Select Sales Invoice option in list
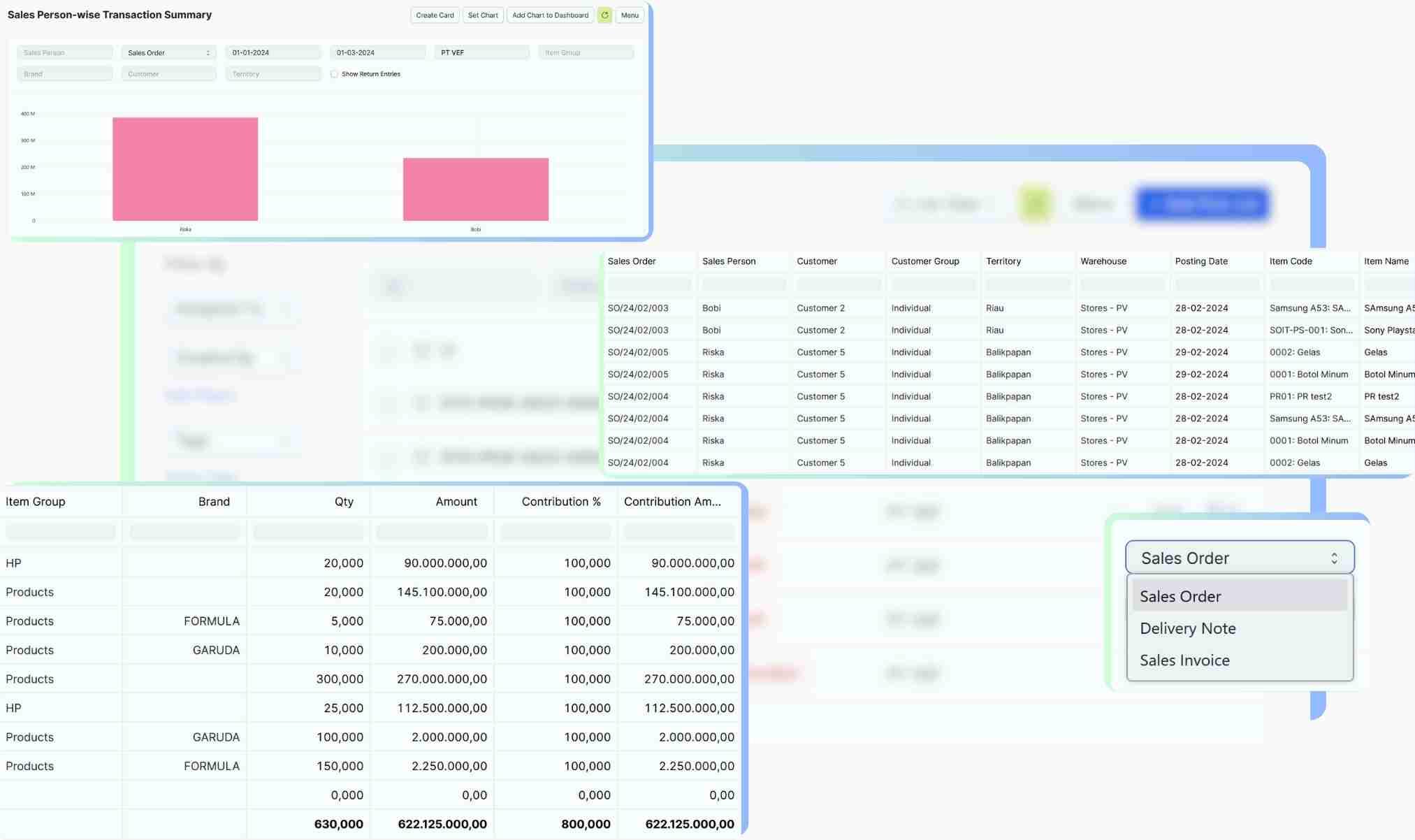 pos(1184,660)
